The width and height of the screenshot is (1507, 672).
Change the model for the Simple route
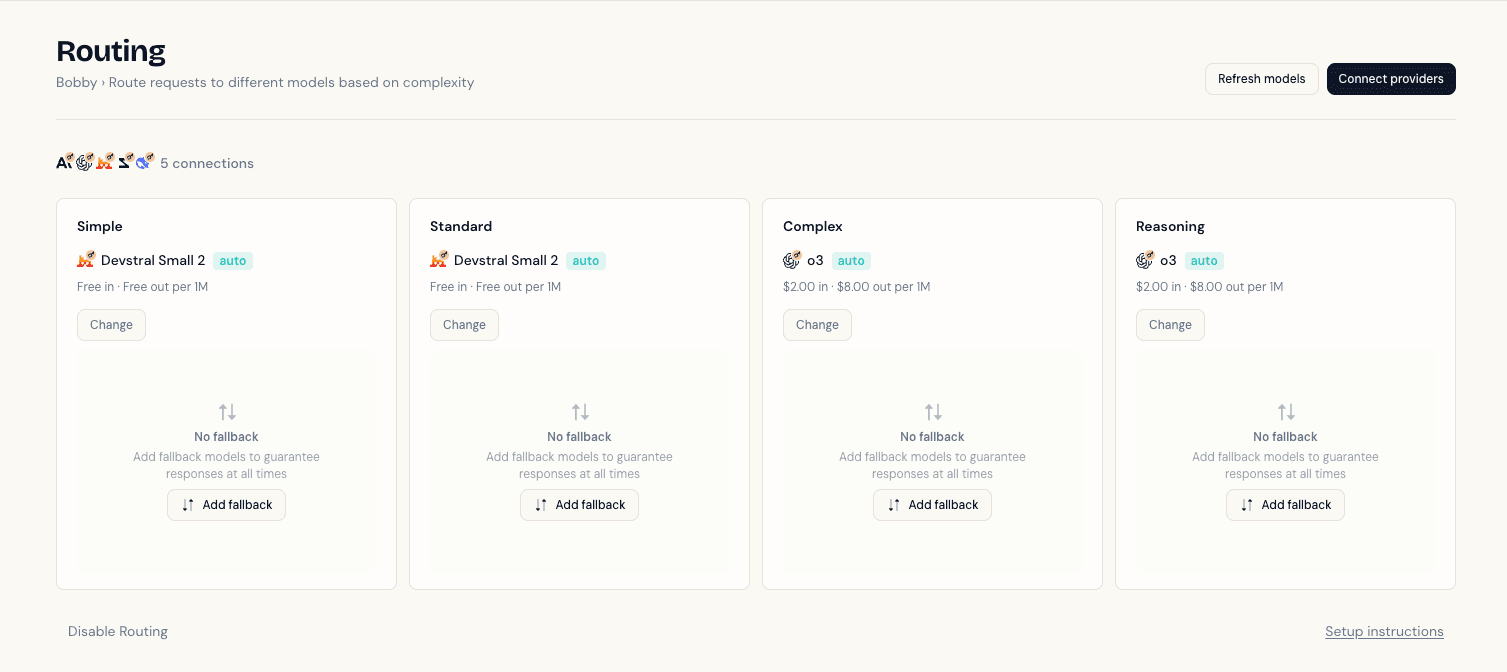pos(111,324)
